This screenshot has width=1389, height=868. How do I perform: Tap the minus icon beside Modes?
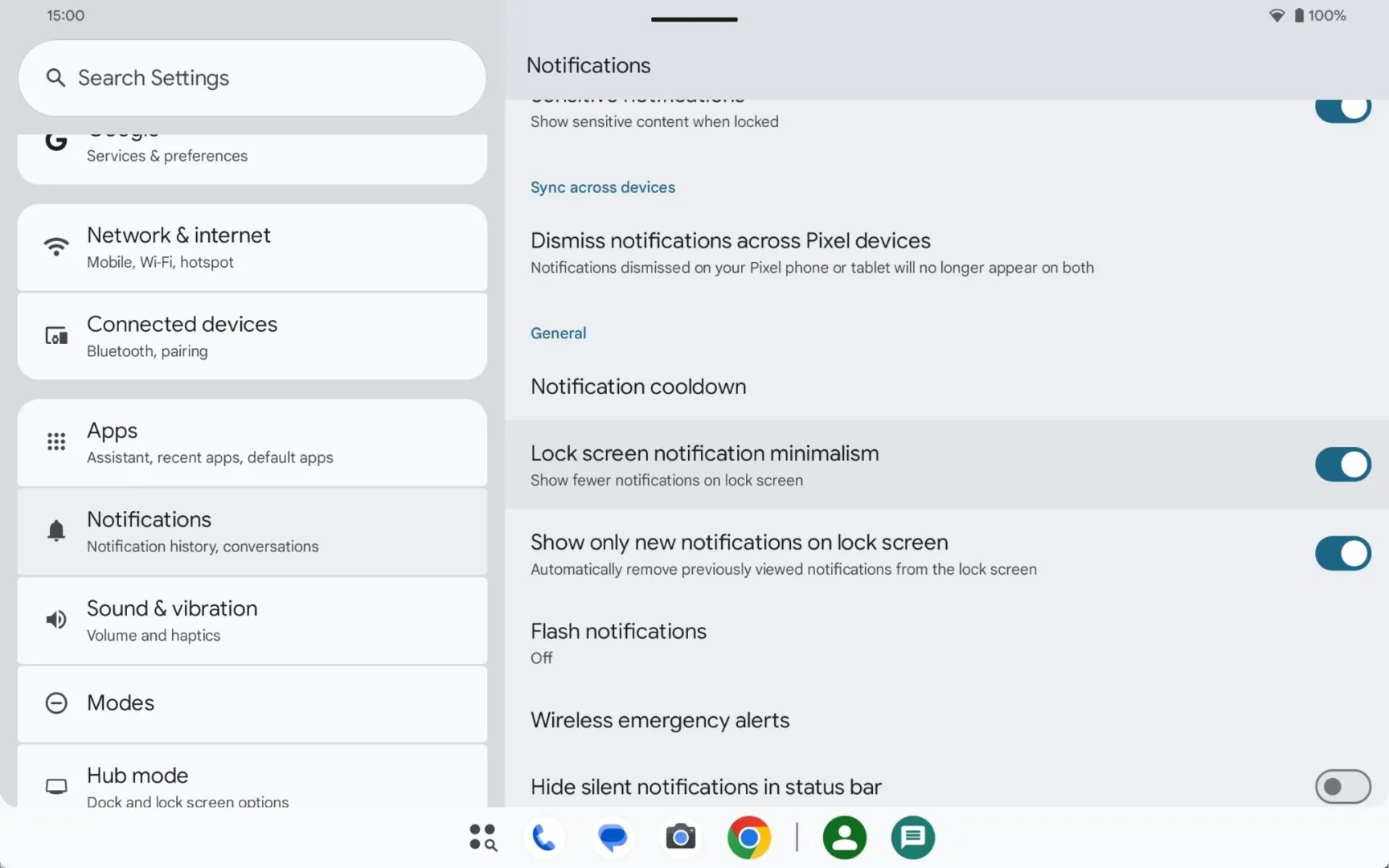click(x=56, y=702)
